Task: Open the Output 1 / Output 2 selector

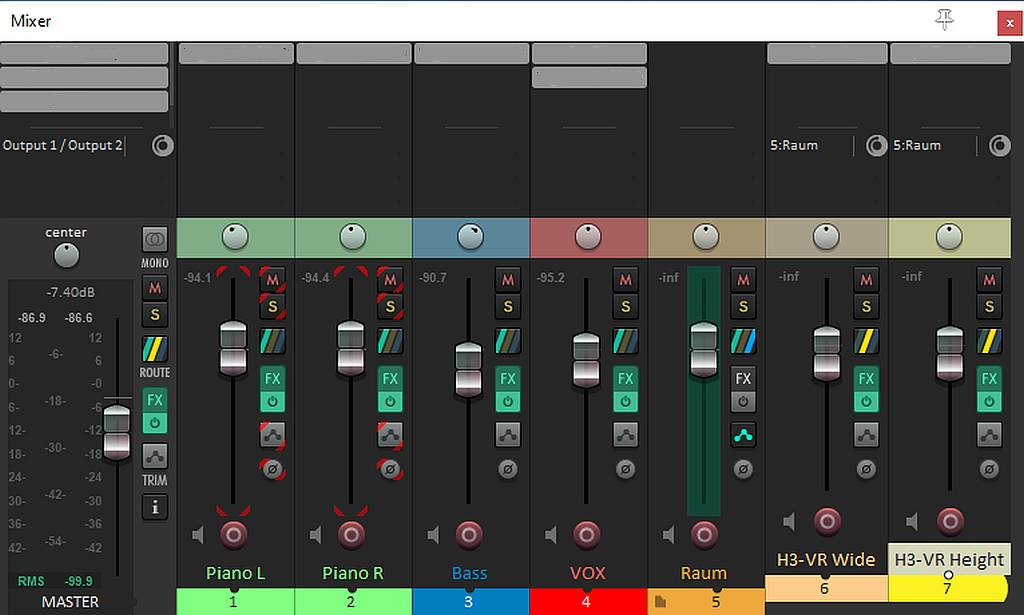Action: 62,146
